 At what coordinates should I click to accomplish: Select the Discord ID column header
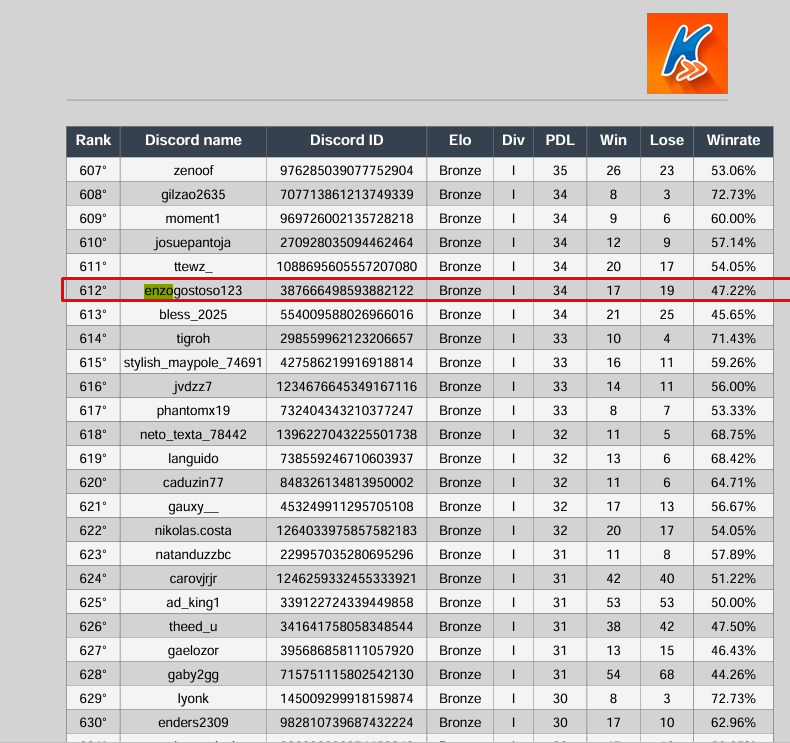(x=347, y=140)
